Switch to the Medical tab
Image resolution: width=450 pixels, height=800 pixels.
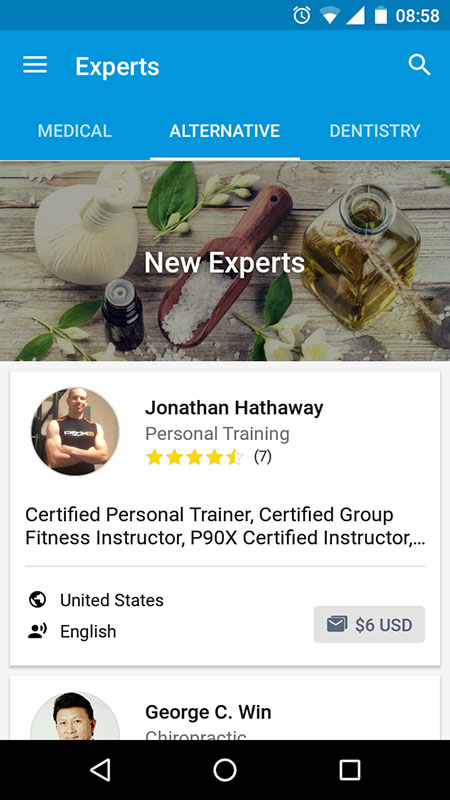(x=74, y=131)
